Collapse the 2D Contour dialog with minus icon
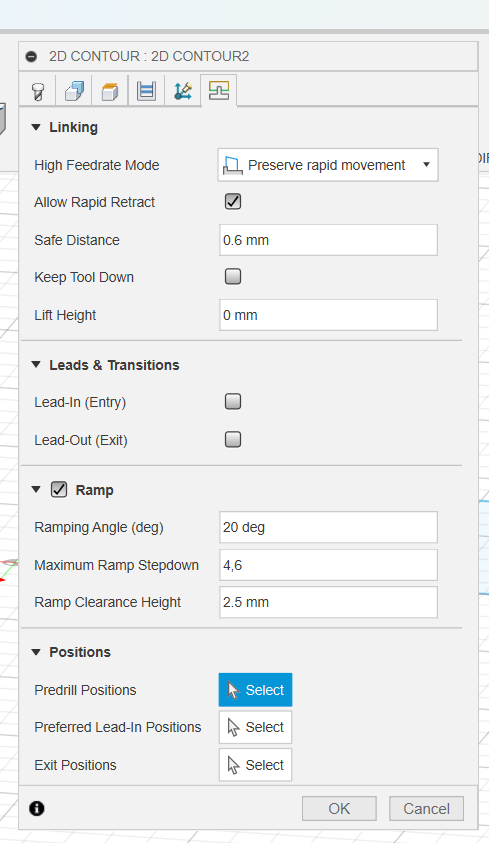The image size is (489, 843). [x=32, y=56]
